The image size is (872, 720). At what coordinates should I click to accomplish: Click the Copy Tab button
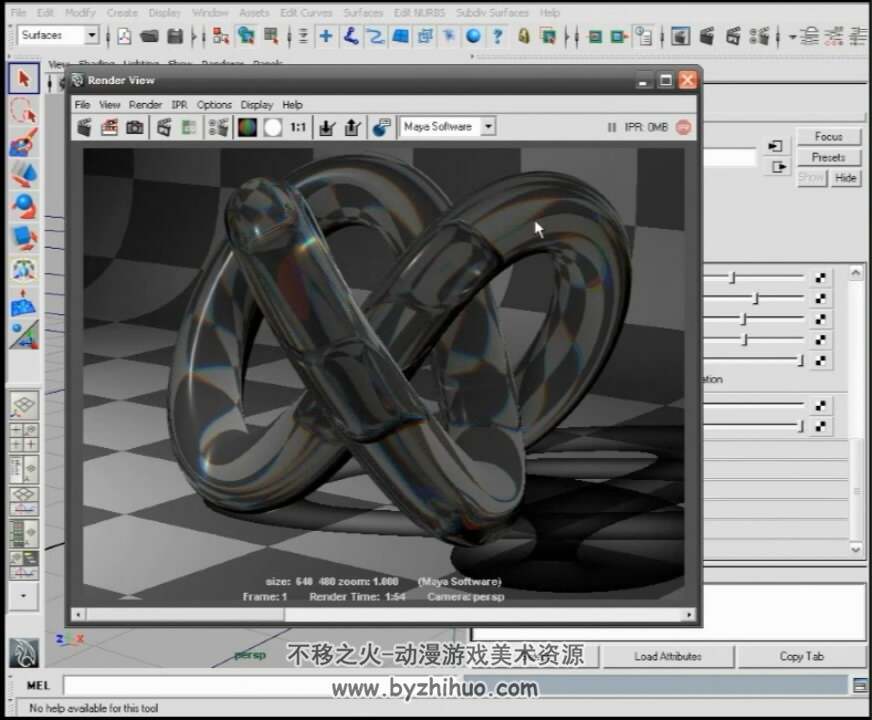point(801,657)
